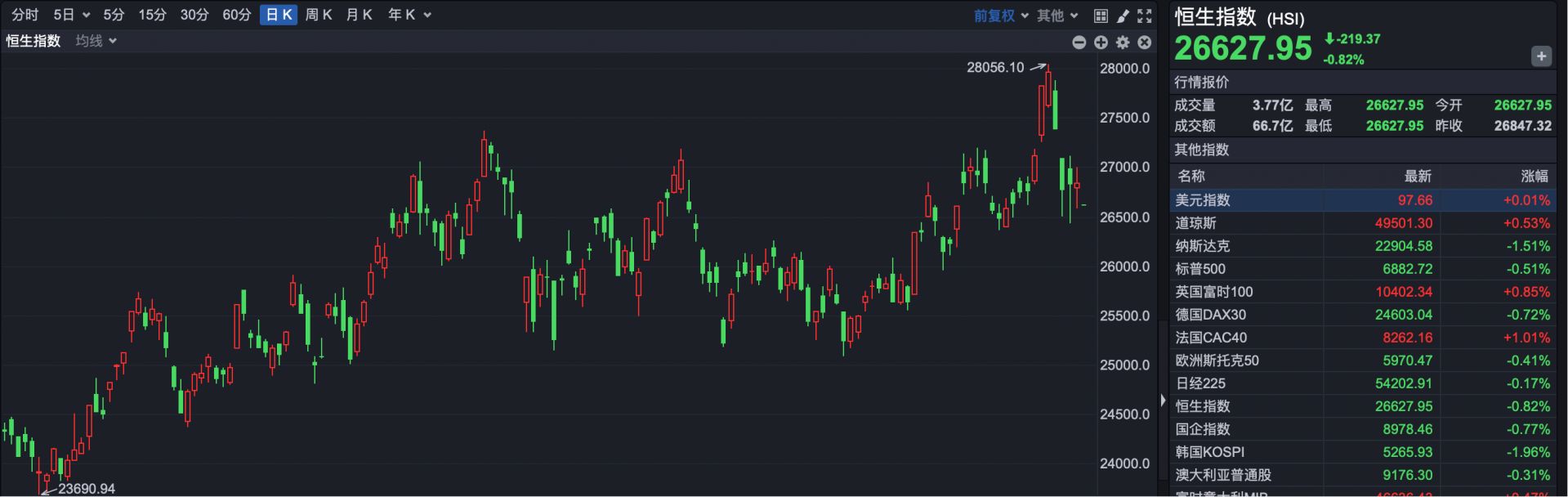Viewport: 1568px width, 497px height.
Task: Switch to 周K weekly chart
Action: (x=318, y=15)
